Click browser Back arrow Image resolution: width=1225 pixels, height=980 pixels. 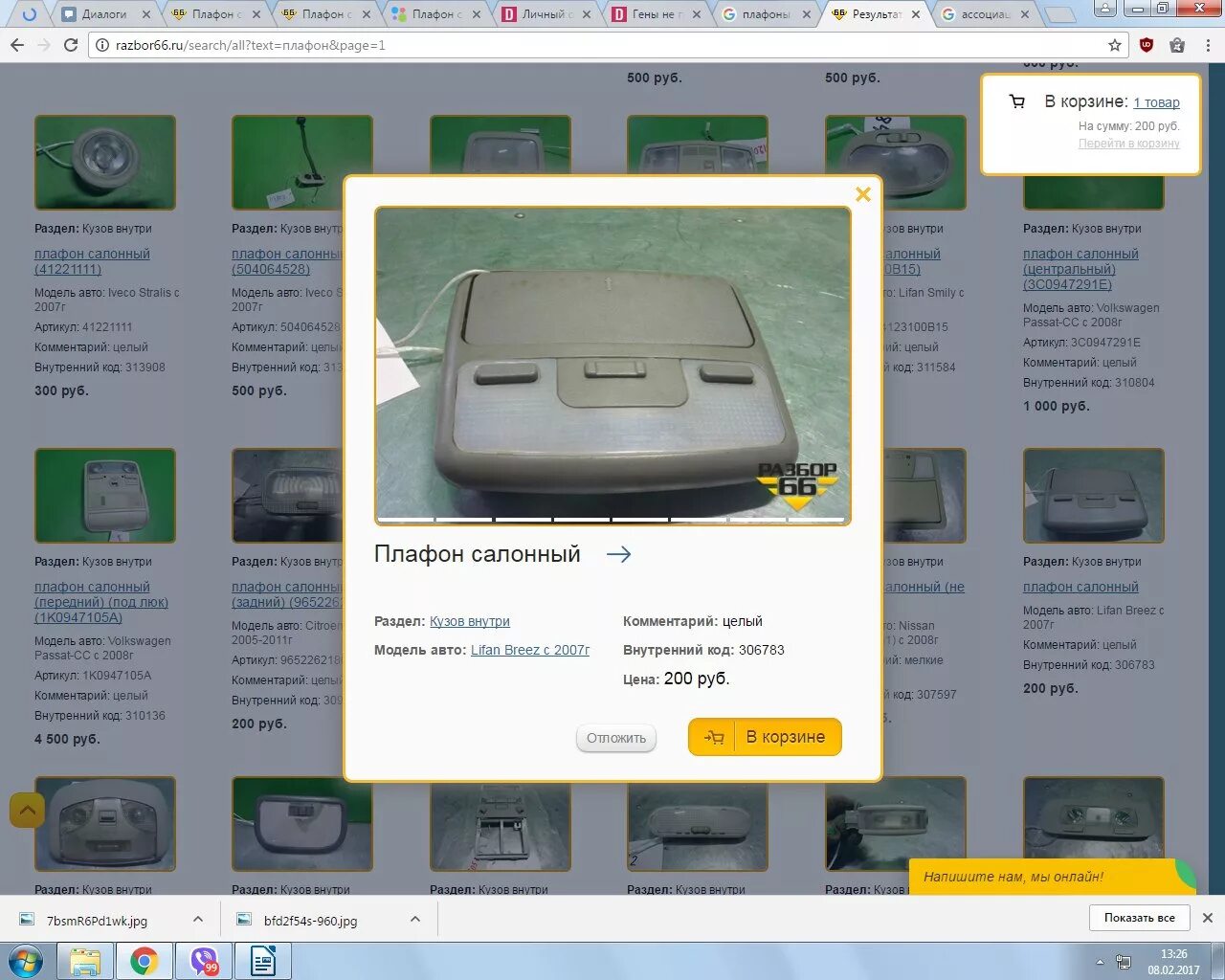tap(17, 45)
